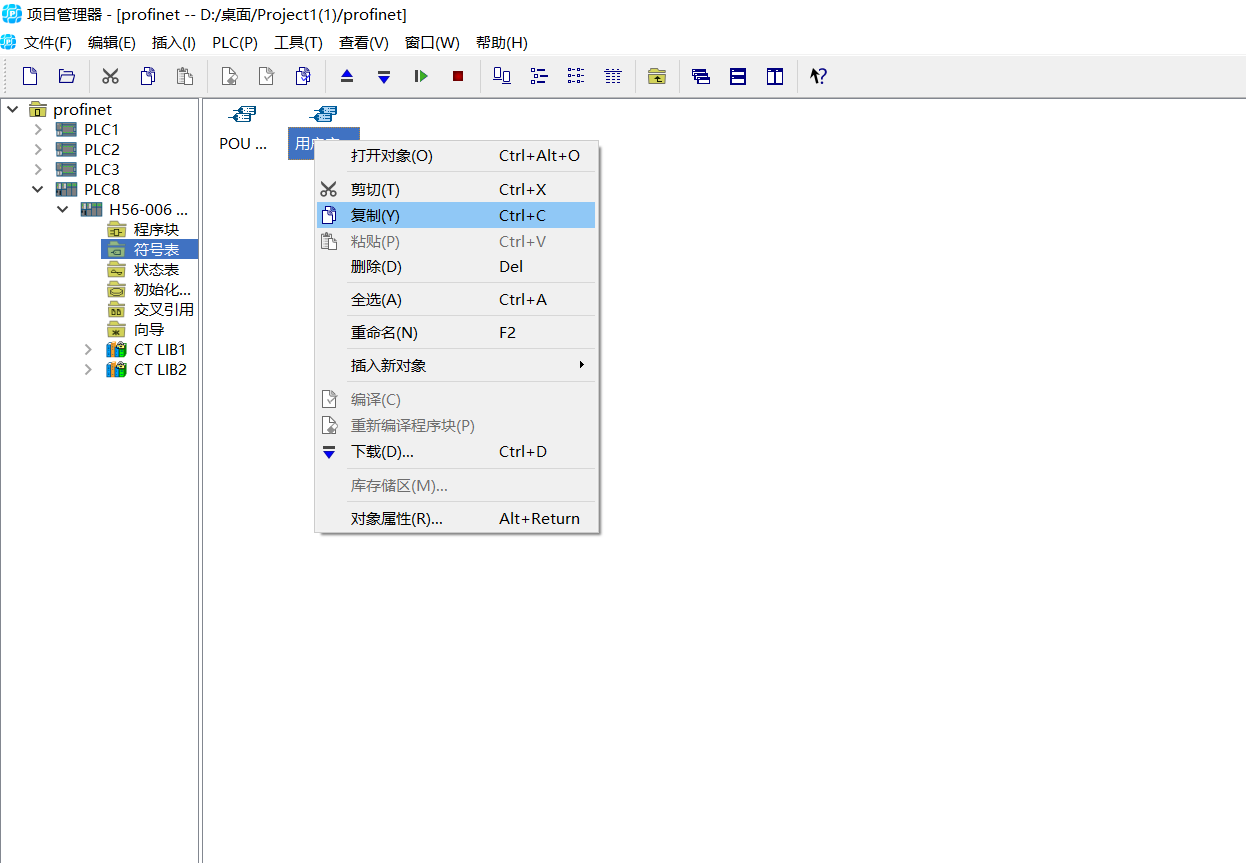Image resolution: width=1246 pixels, height=863 pixels.
Task: Select the 初始化... tree folder
Action: [162, 289]
